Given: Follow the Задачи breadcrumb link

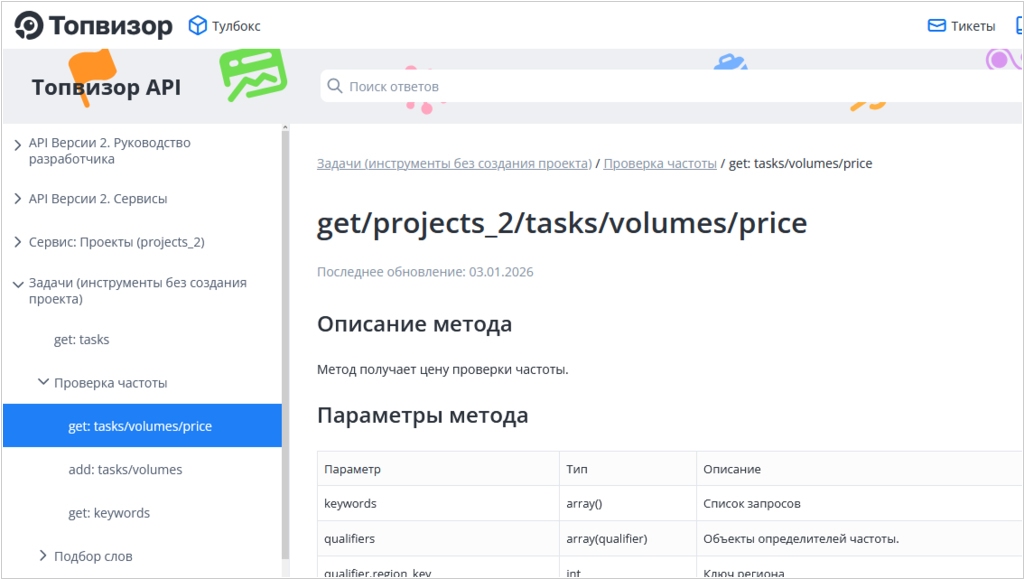Looking at the screenshot, I should pos(454,163).
